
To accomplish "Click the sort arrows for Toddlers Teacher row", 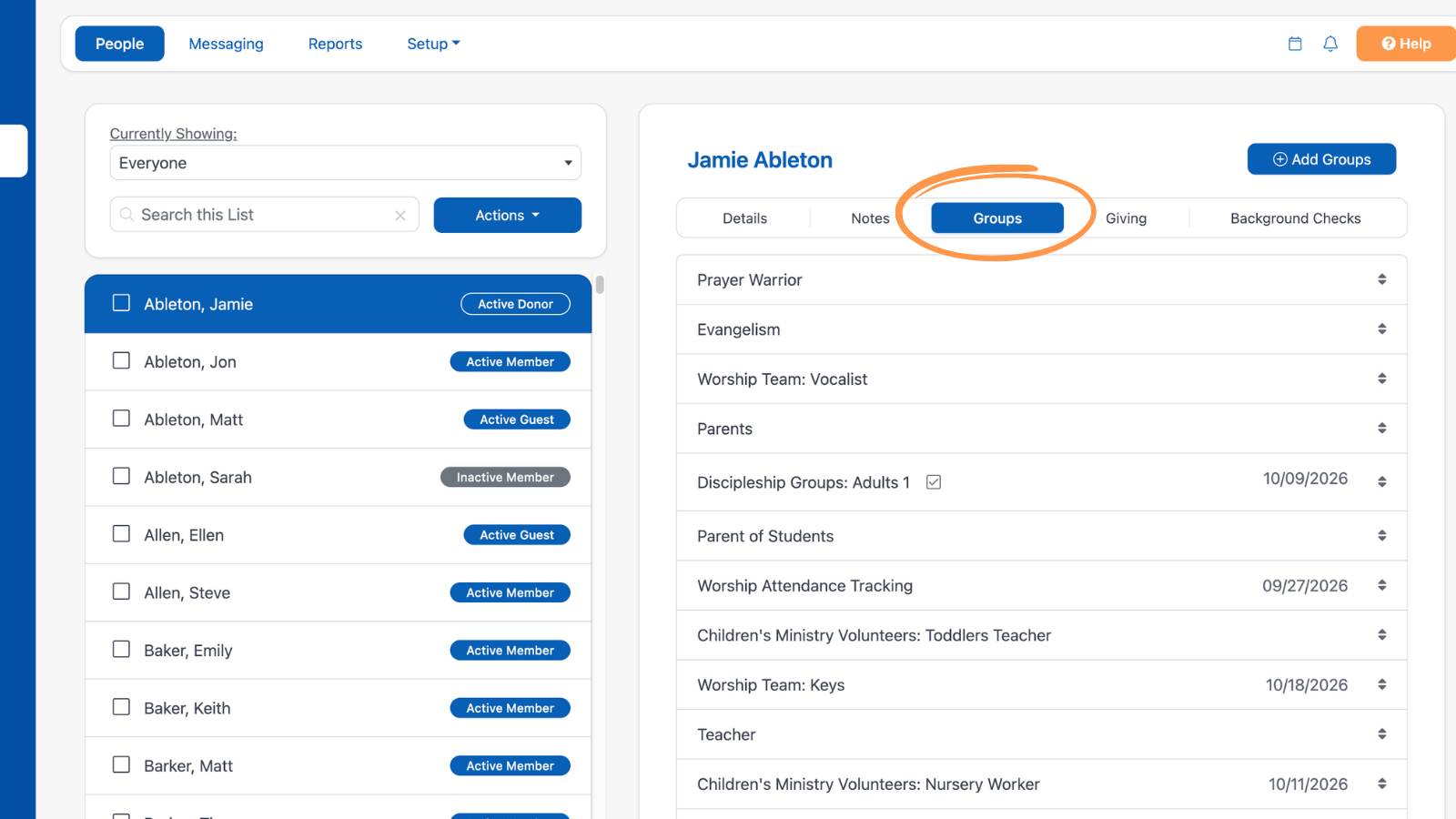I will (1381, 634).
